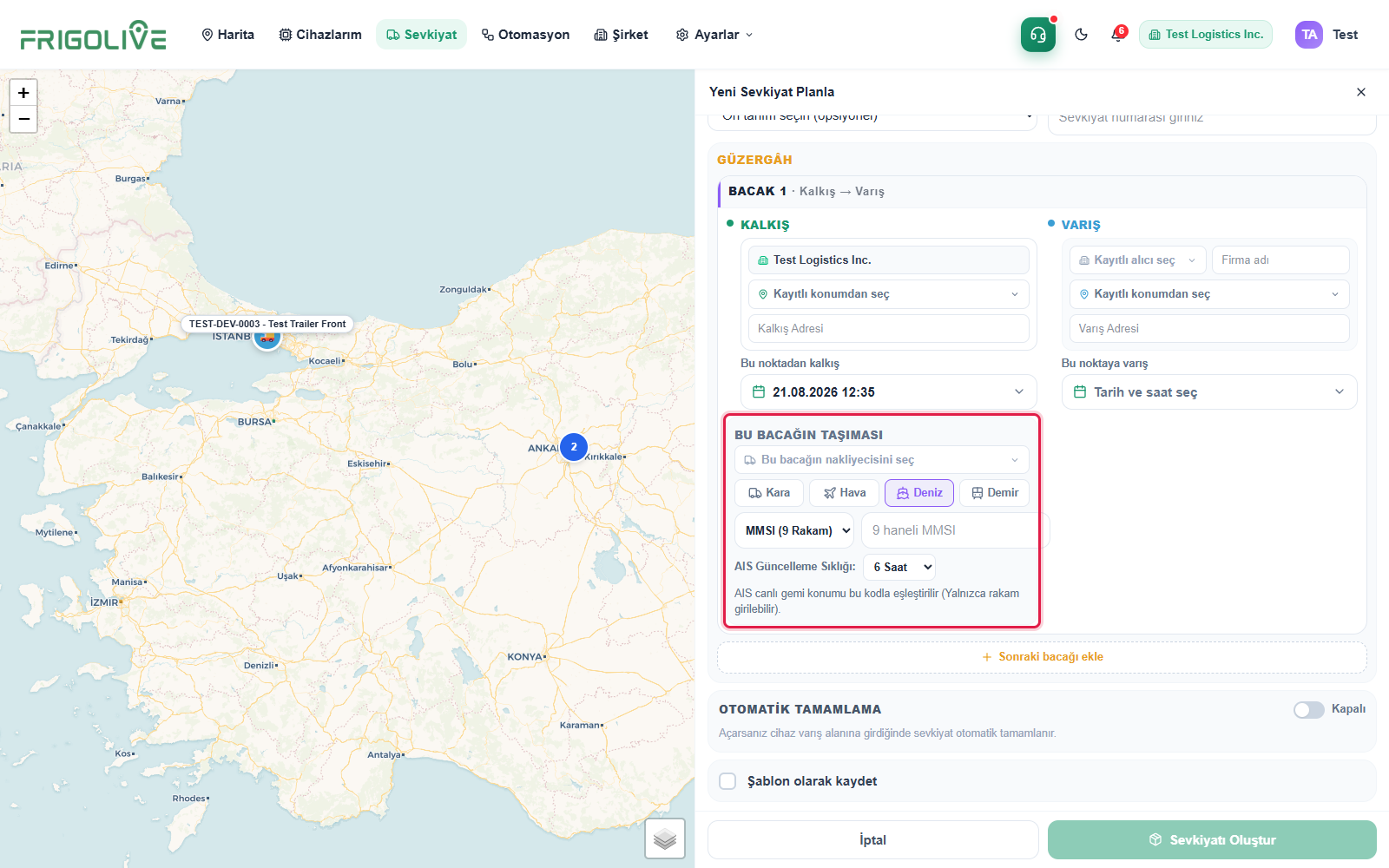This screenshot has height=868, width=1389.
Task: Click the BACAK 1 leg header
Action: click(x=1042, y=192)
